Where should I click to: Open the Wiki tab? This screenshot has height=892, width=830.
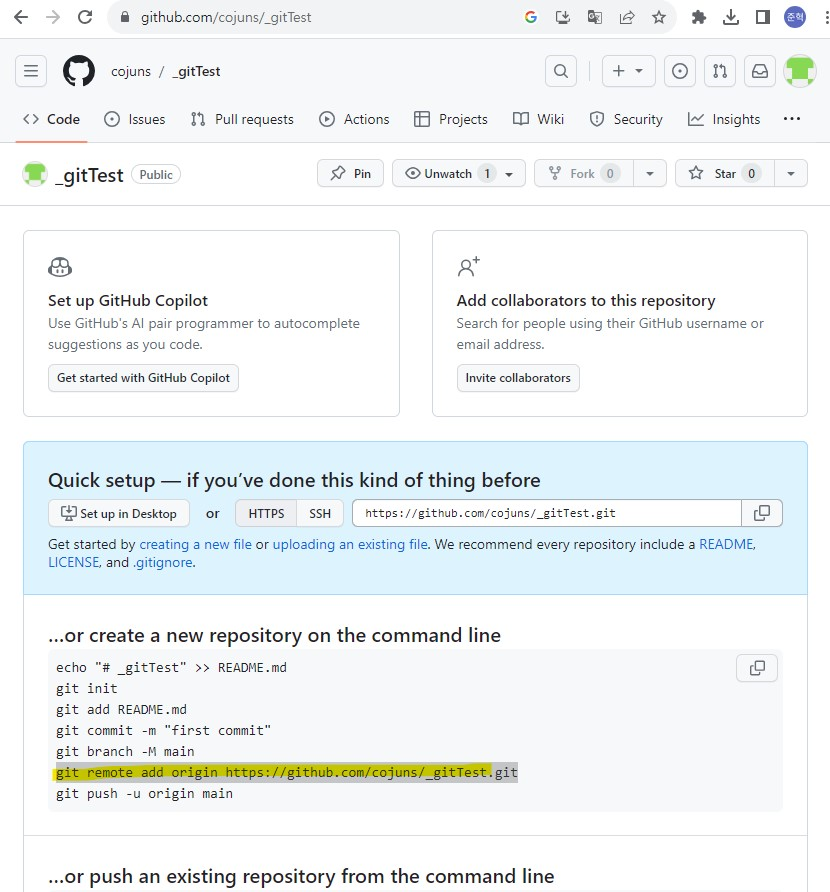[538, 119]
